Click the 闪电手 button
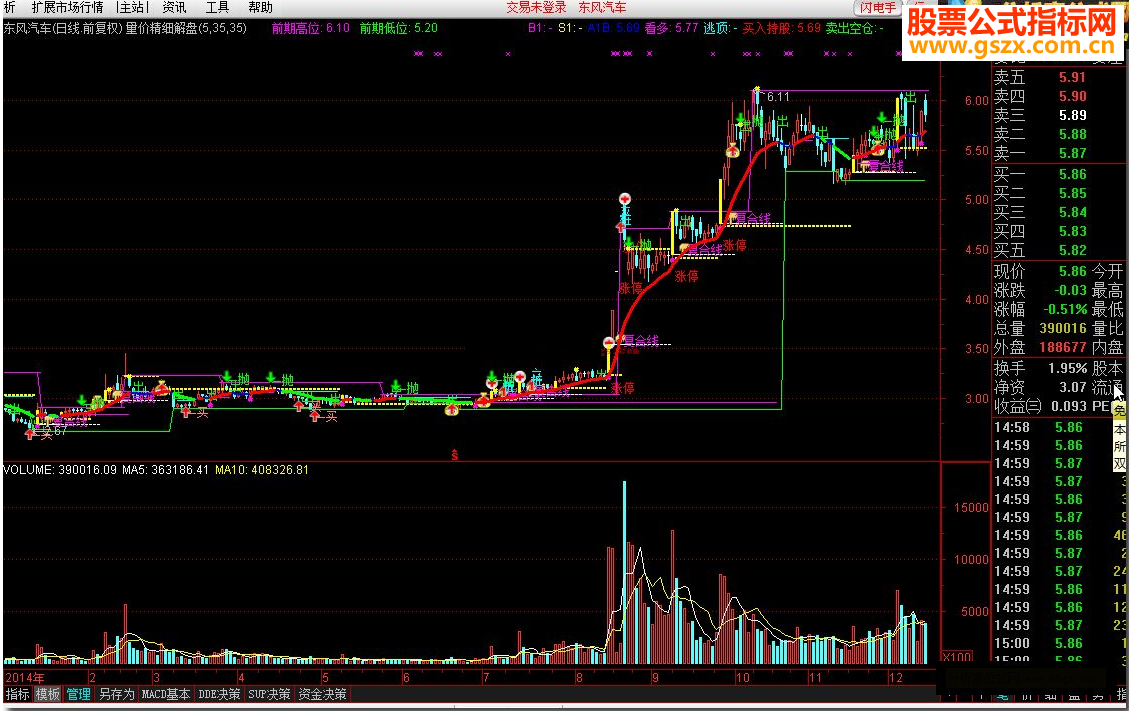Image resolution: width=1129 pixels, height=711 pixels. (878, 8)
